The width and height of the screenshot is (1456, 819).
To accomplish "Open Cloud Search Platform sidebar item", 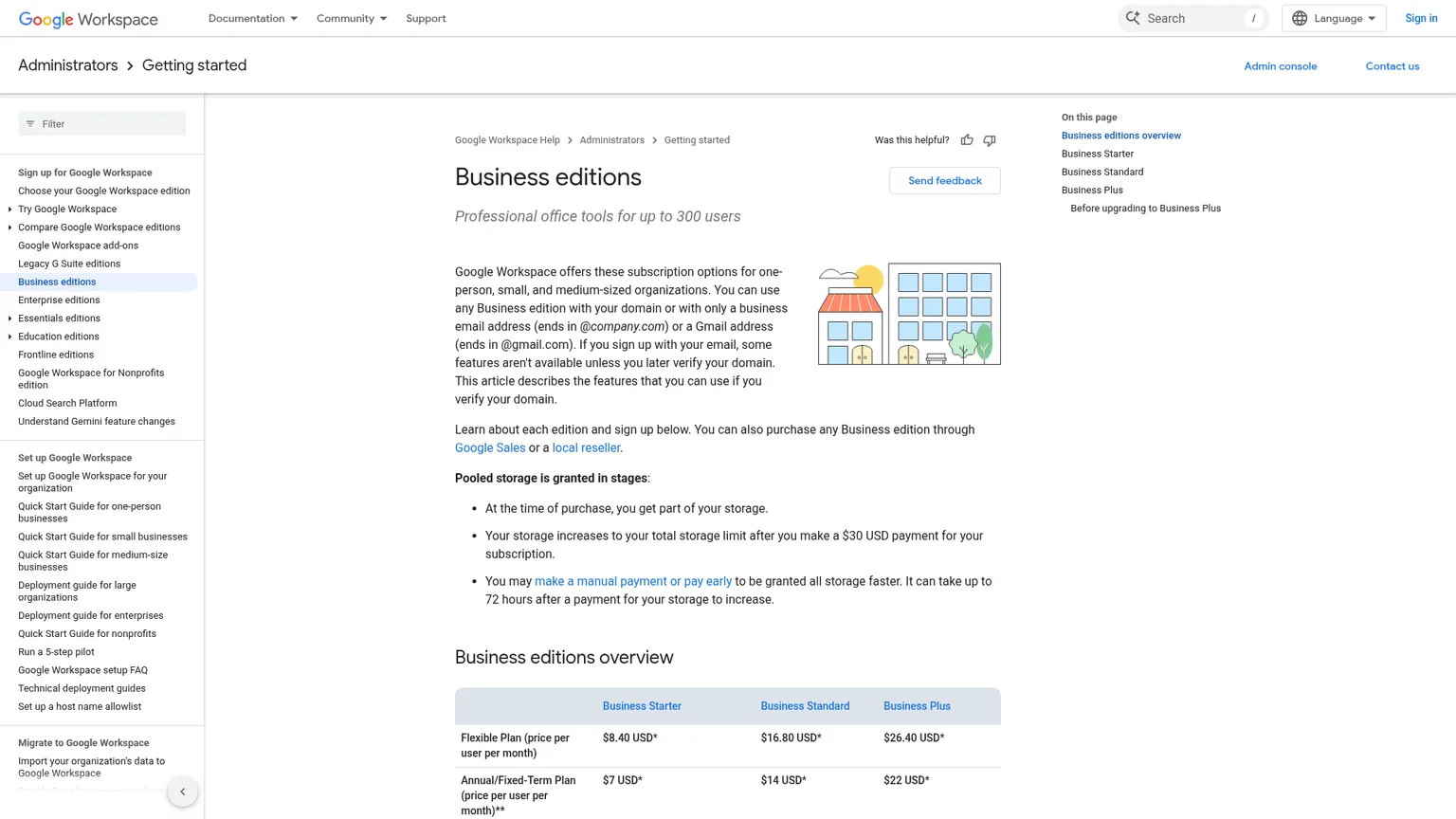I will (67, 404).
